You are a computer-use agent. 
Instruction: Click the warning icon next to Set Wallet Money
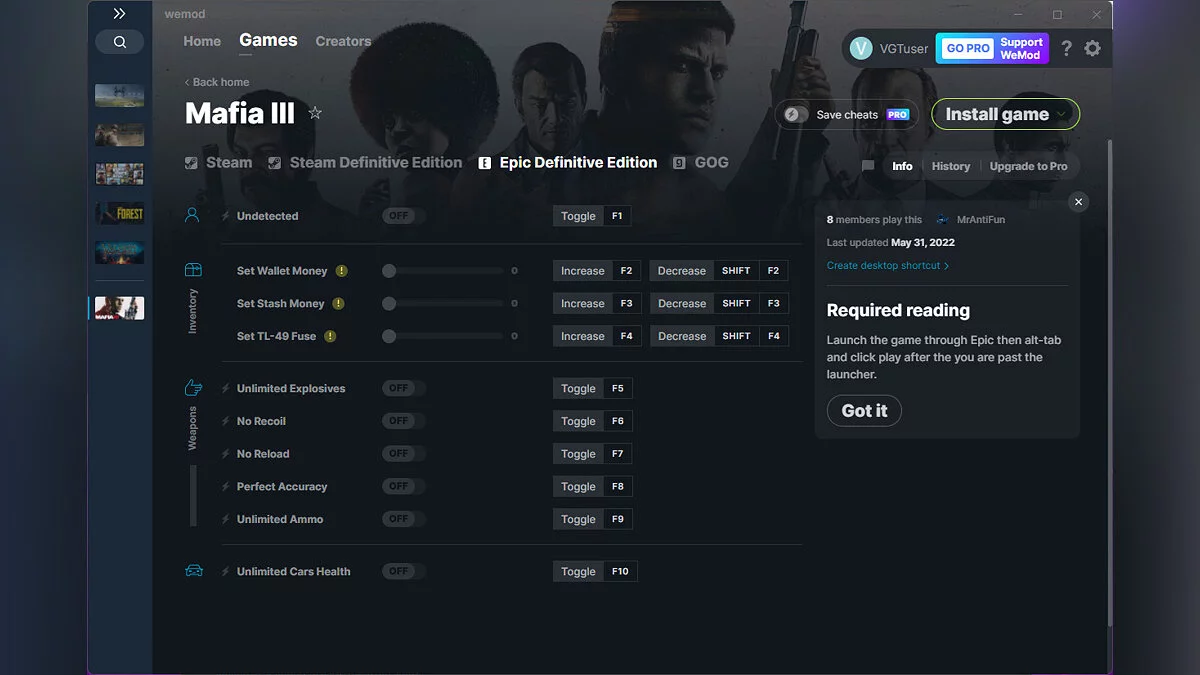pos(340,270)
